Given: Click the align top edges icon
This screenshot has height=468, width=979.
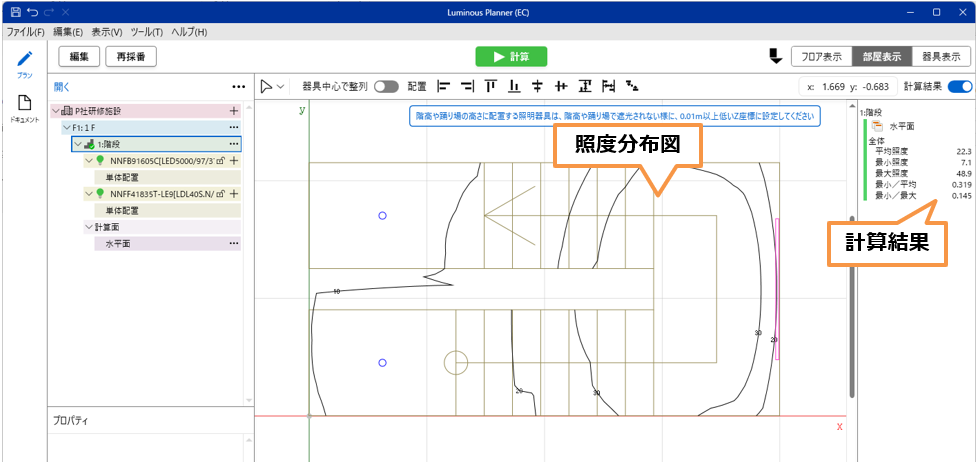Looking at the screenshot, I should [x=491, y=86].
